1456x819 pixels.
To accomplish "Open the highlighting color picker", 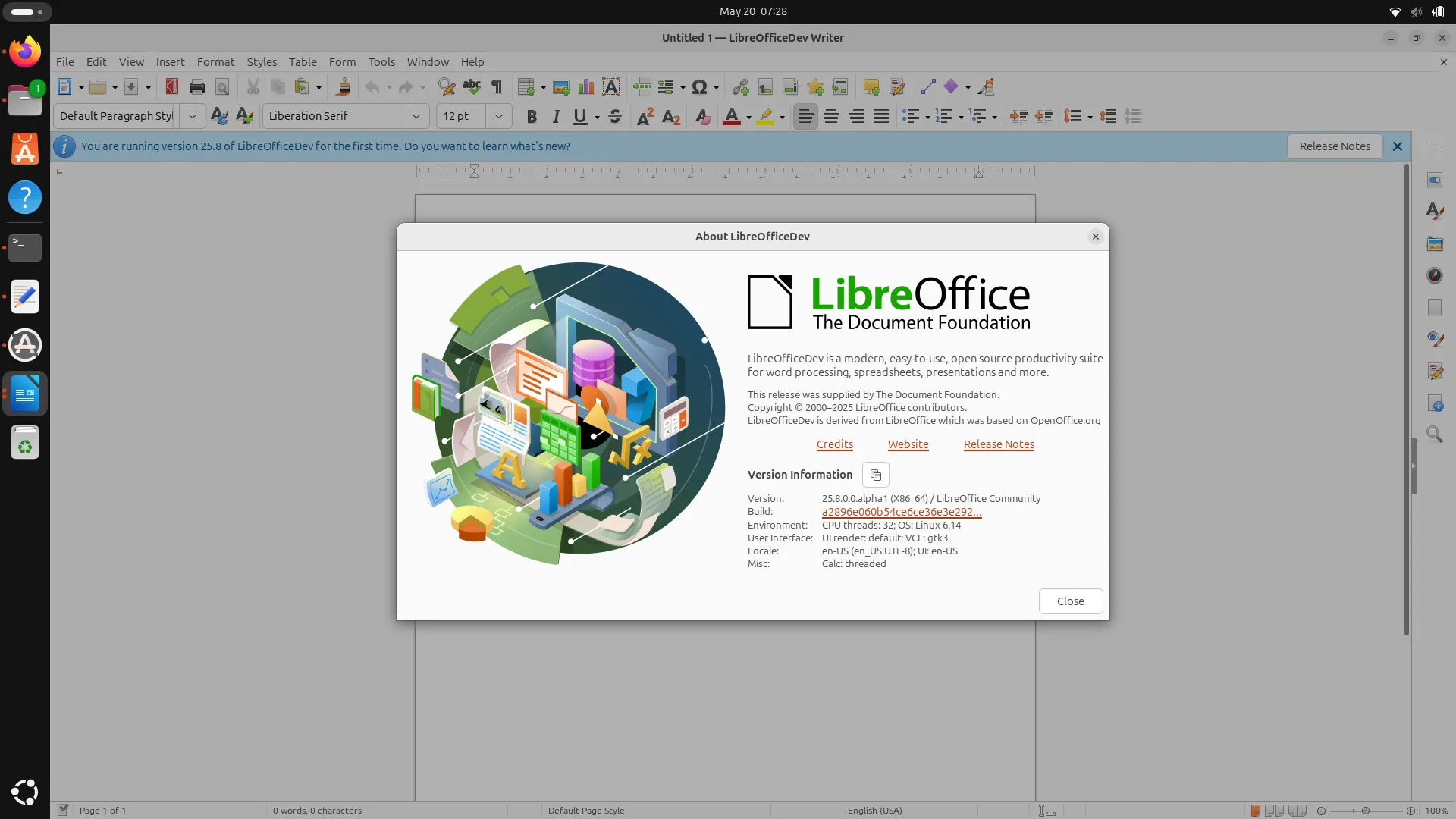I will pyautogui.click(x=782, y=116).
